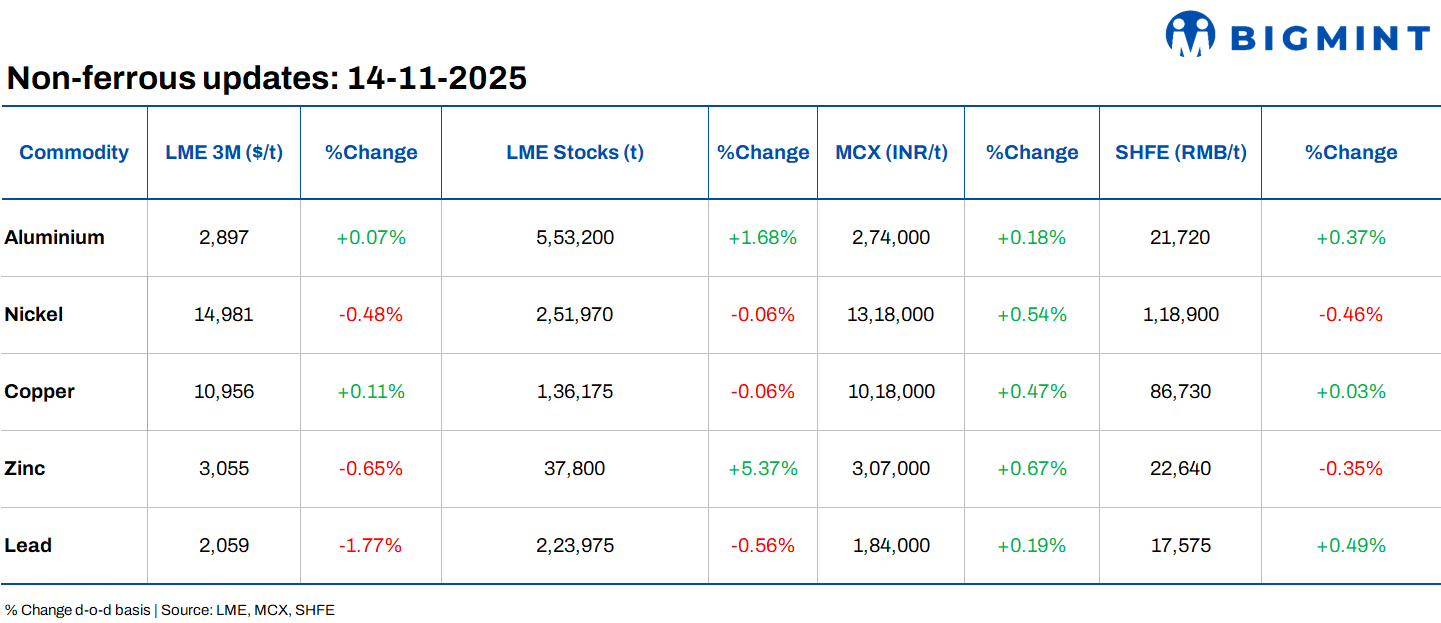Select the Zinc row label
Viewport: 1441px width, 623px height.
tap(24, 468)
